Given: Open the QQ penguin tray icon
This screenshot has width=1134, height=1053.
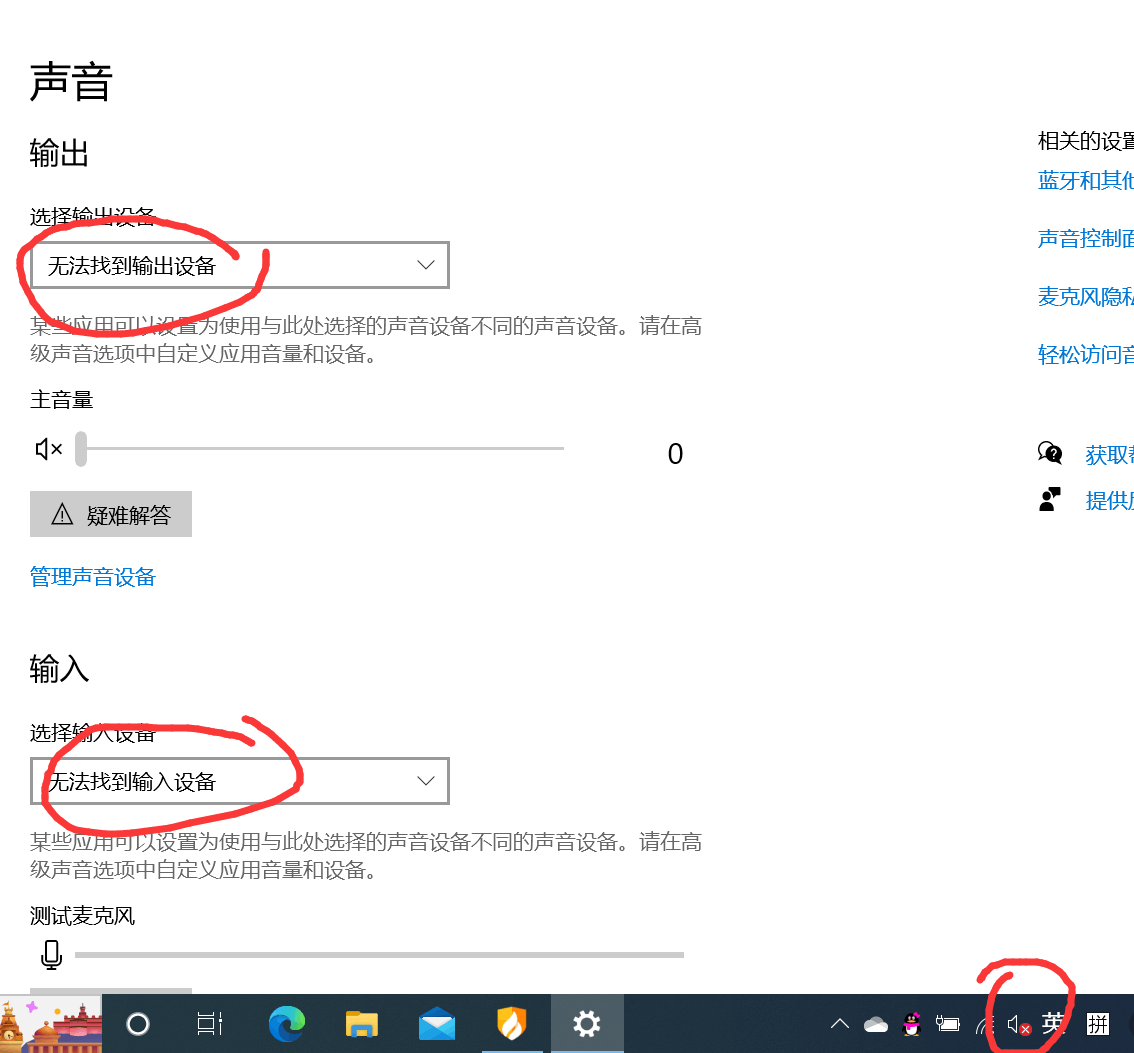Looking at the screenshot, I should pos(912,1024).
